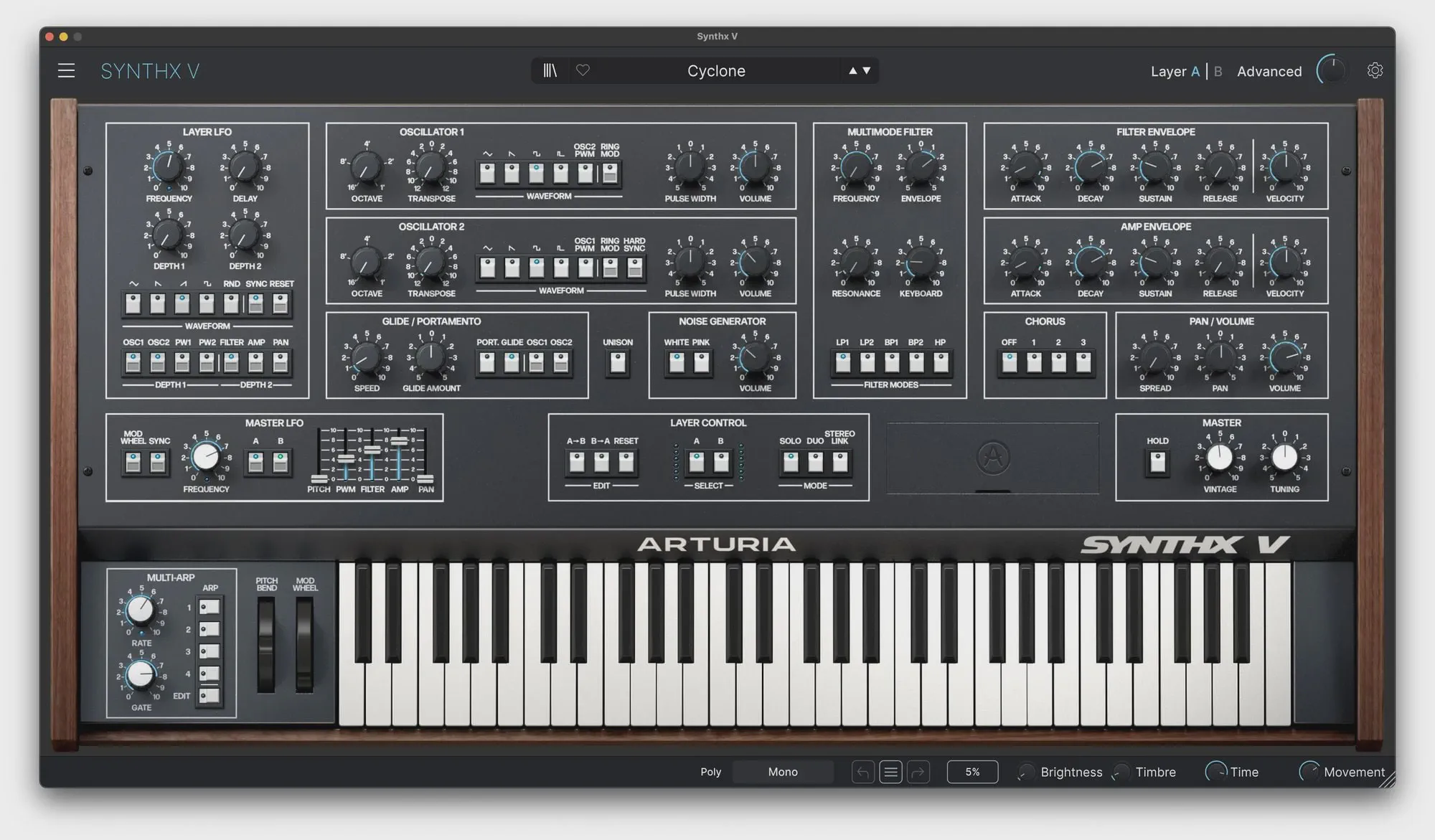Open the preset library browser icon
Viewport: 1435px width, 840px height.
(550, 70)
